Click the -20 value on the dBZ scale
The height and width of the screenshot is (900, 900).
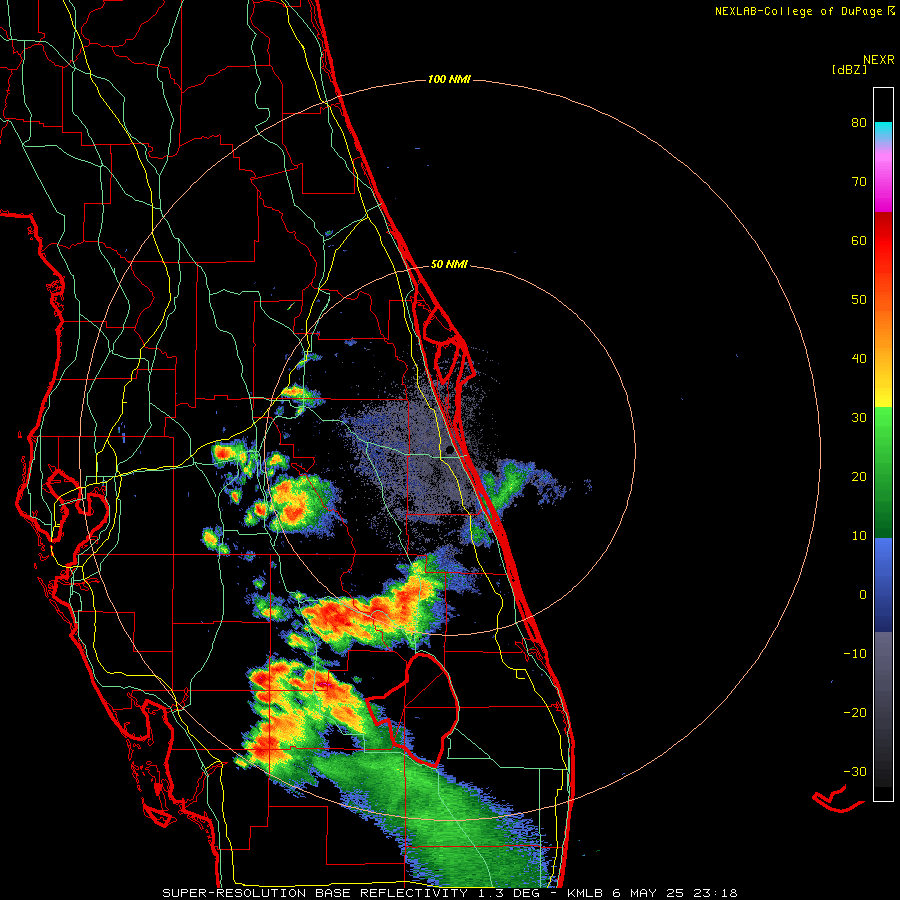click(x=855, y=713)
